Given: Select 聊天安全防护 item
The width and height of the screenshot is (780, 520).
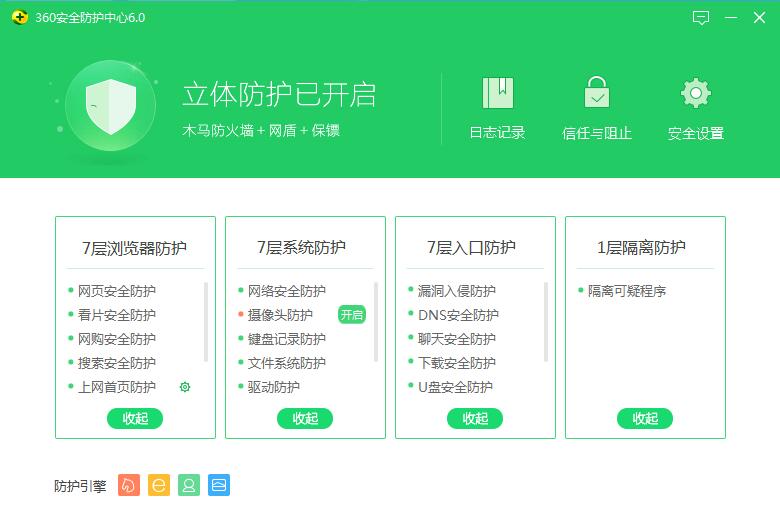Looking at the screenshot, I should (x=457, y=339).
